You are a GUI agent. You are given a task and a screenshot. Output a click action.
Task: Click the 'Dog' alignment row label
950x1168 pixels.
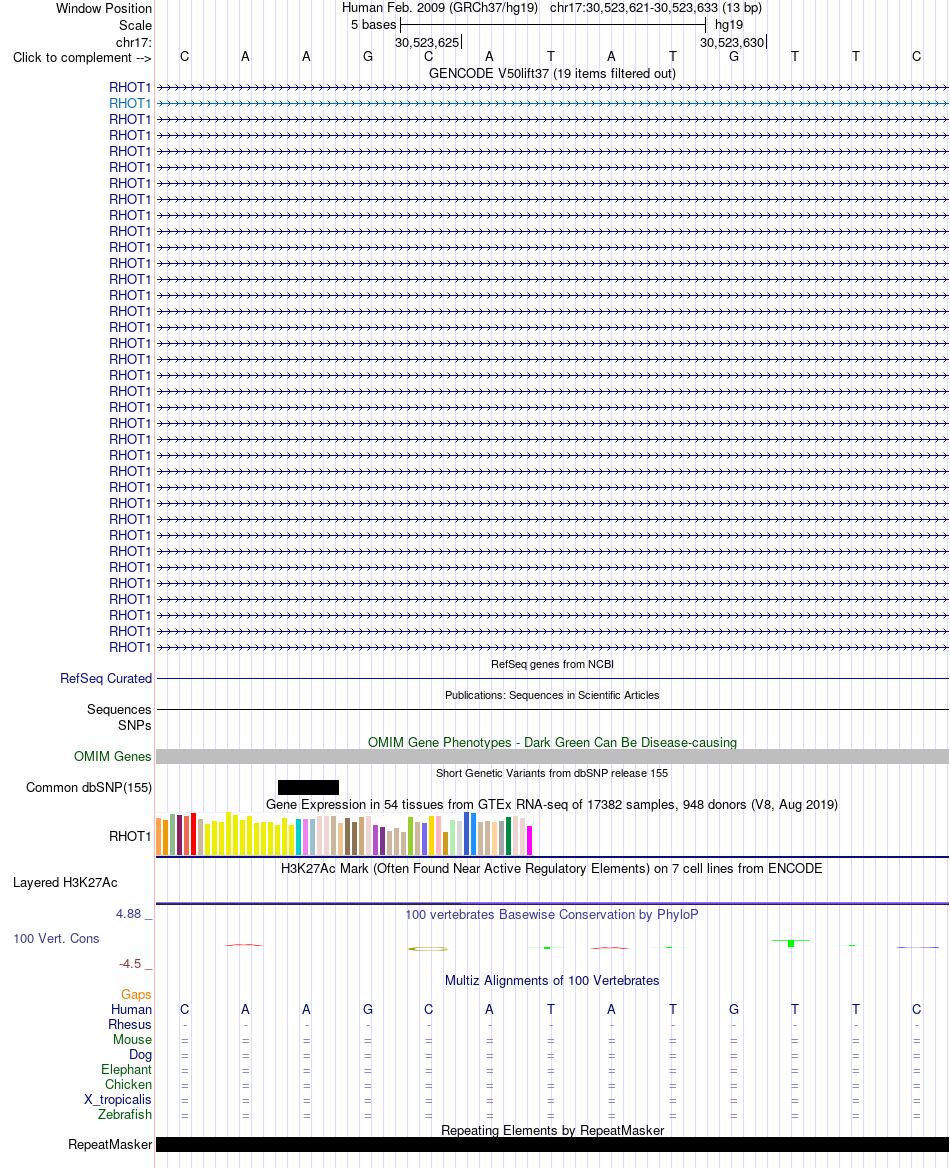[x=140, y=1055]
